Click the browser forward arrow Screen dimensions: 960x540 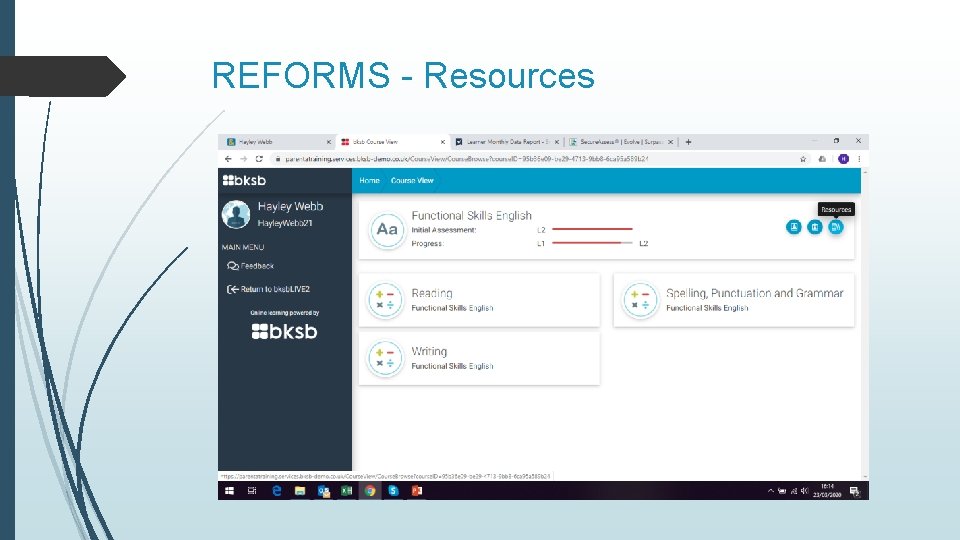tap(243, 159)
